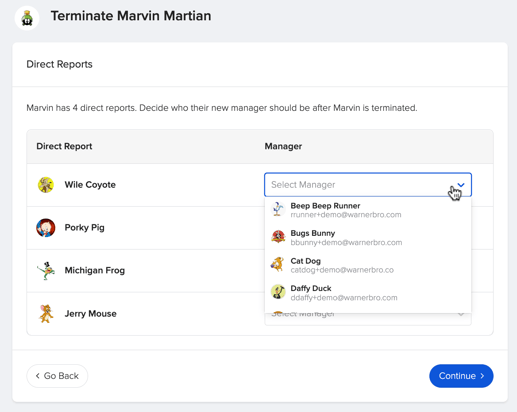Click the catdog+demo@warnerbro.co email

(x=342, y=270)
